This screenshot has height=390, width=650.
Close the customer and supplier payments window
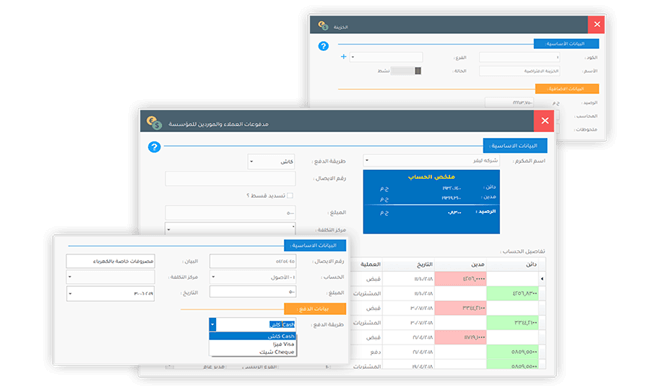(544, 121)
